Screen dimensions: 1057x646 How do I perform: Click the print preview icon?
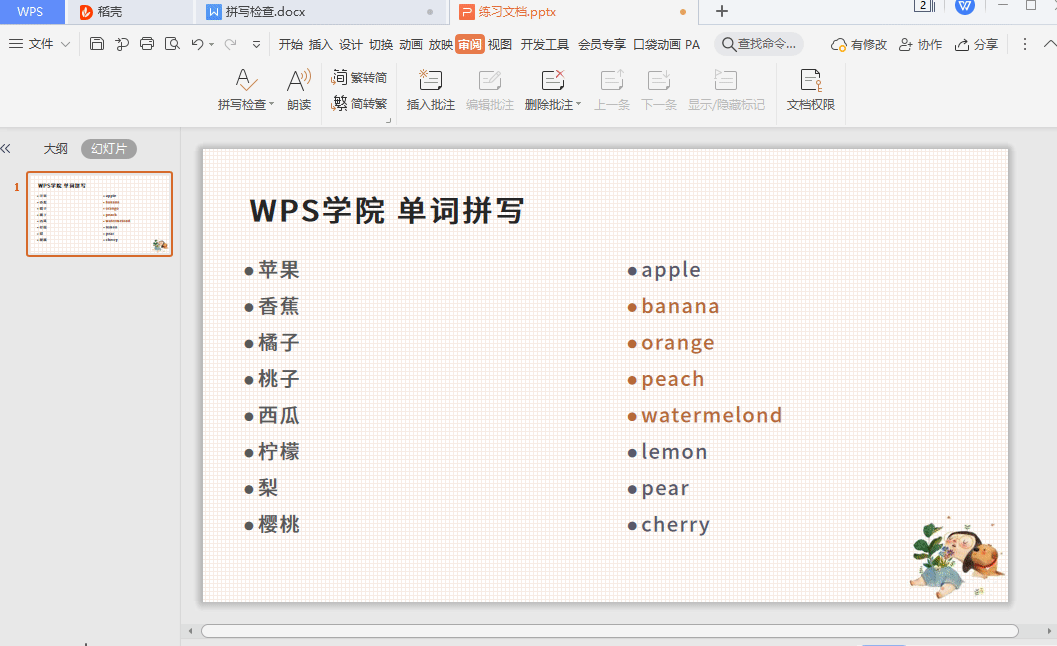(172, 44)
